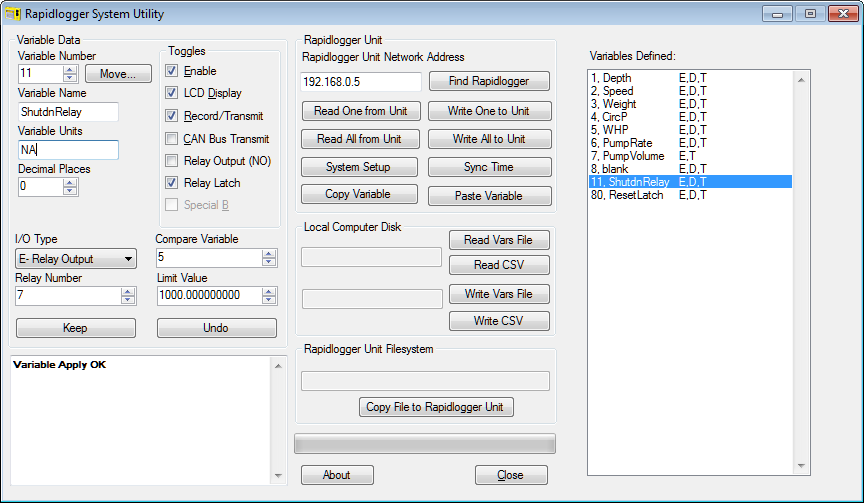The width and height of the screenshot is (864, 503).
Task: Increase Decimal Places with up arrow
Action: tap(70, 183)
